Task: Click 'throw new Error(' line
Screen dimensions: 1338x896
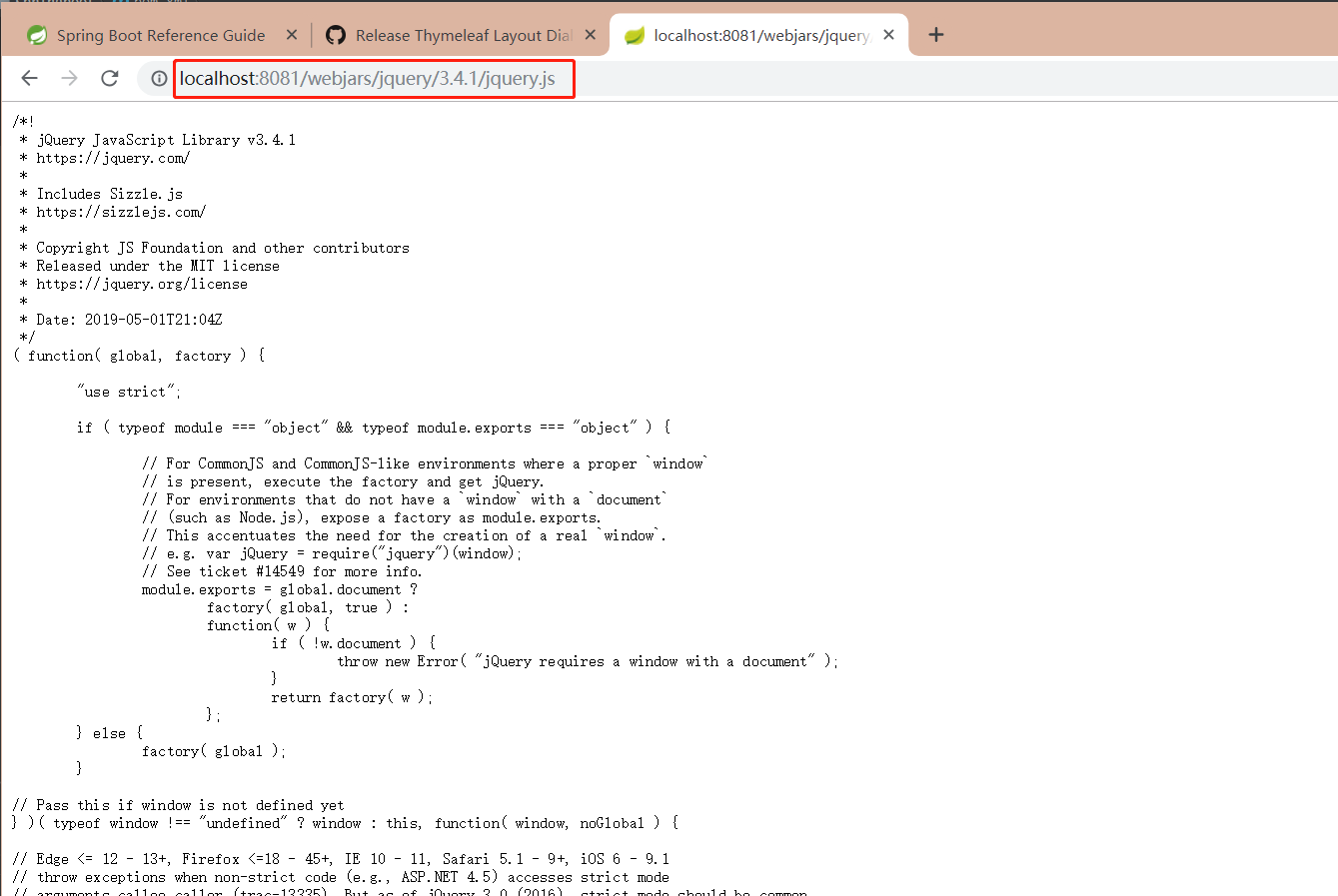Action: [x=588, y=661]
